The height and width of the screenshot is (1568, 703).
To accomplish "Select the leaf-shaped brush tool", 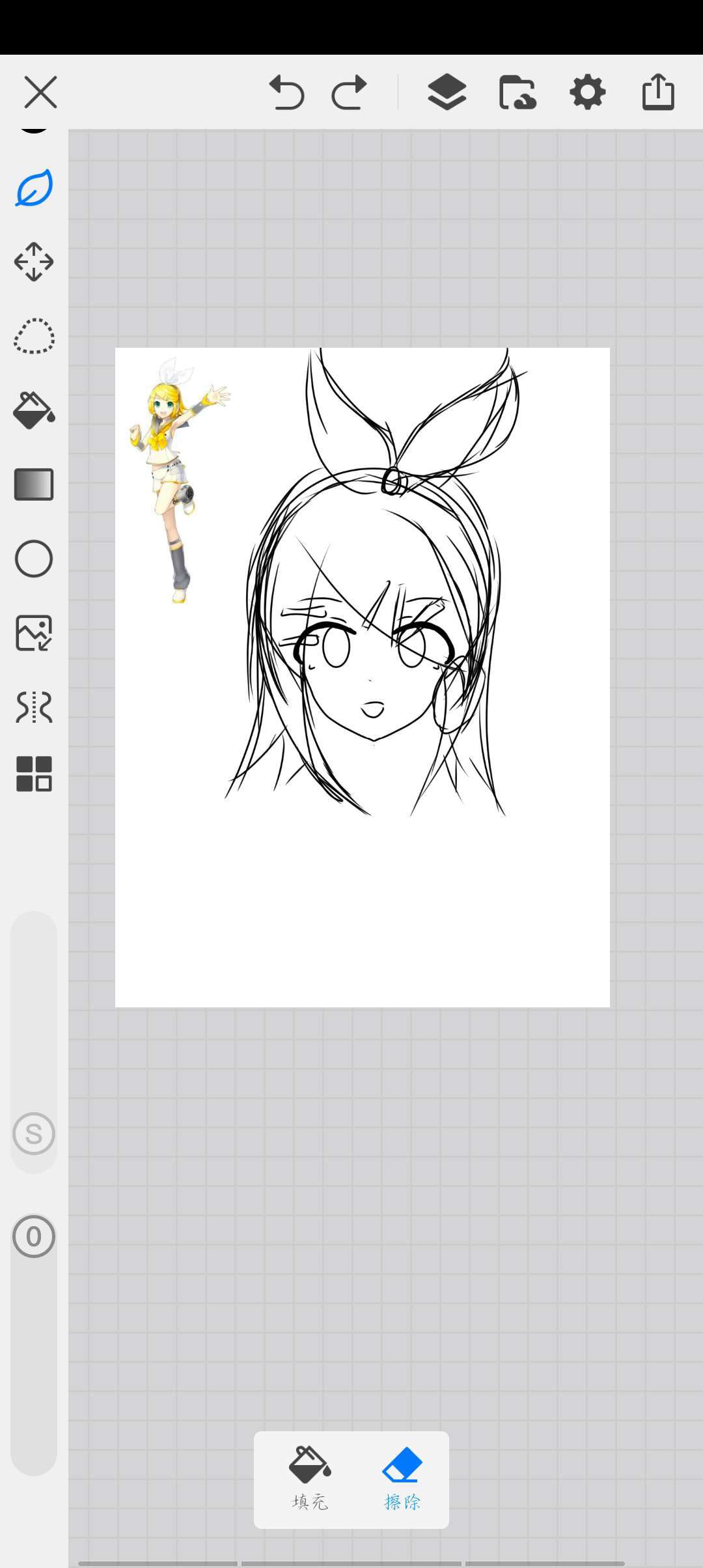I will coord(34,188).
